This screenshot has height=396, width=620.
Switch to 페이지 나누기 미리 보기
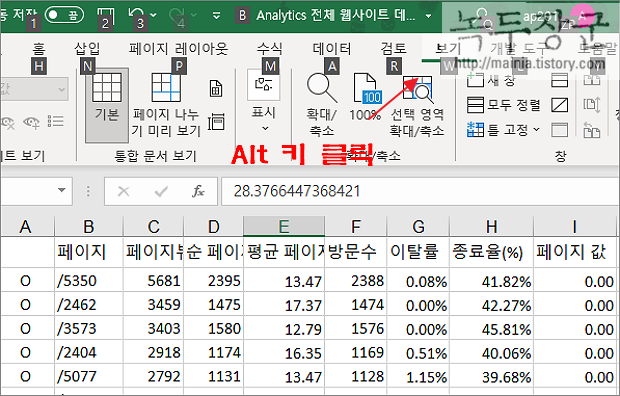point(166,105)
